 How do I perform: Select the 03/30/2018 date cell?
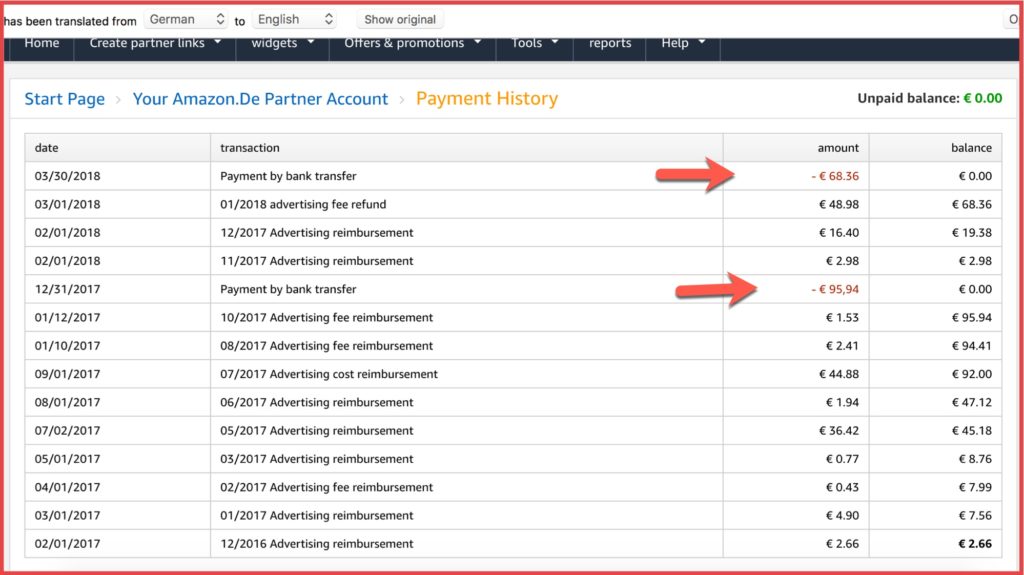118,176
